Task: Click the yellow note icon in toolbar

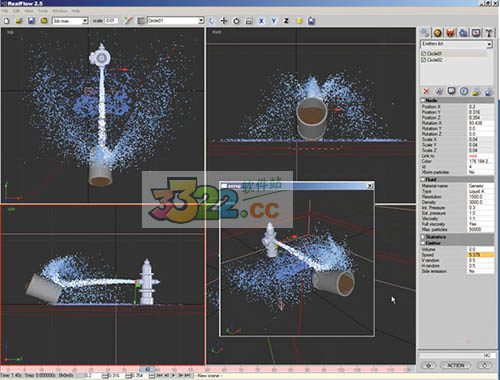Action: click(299, 21)
